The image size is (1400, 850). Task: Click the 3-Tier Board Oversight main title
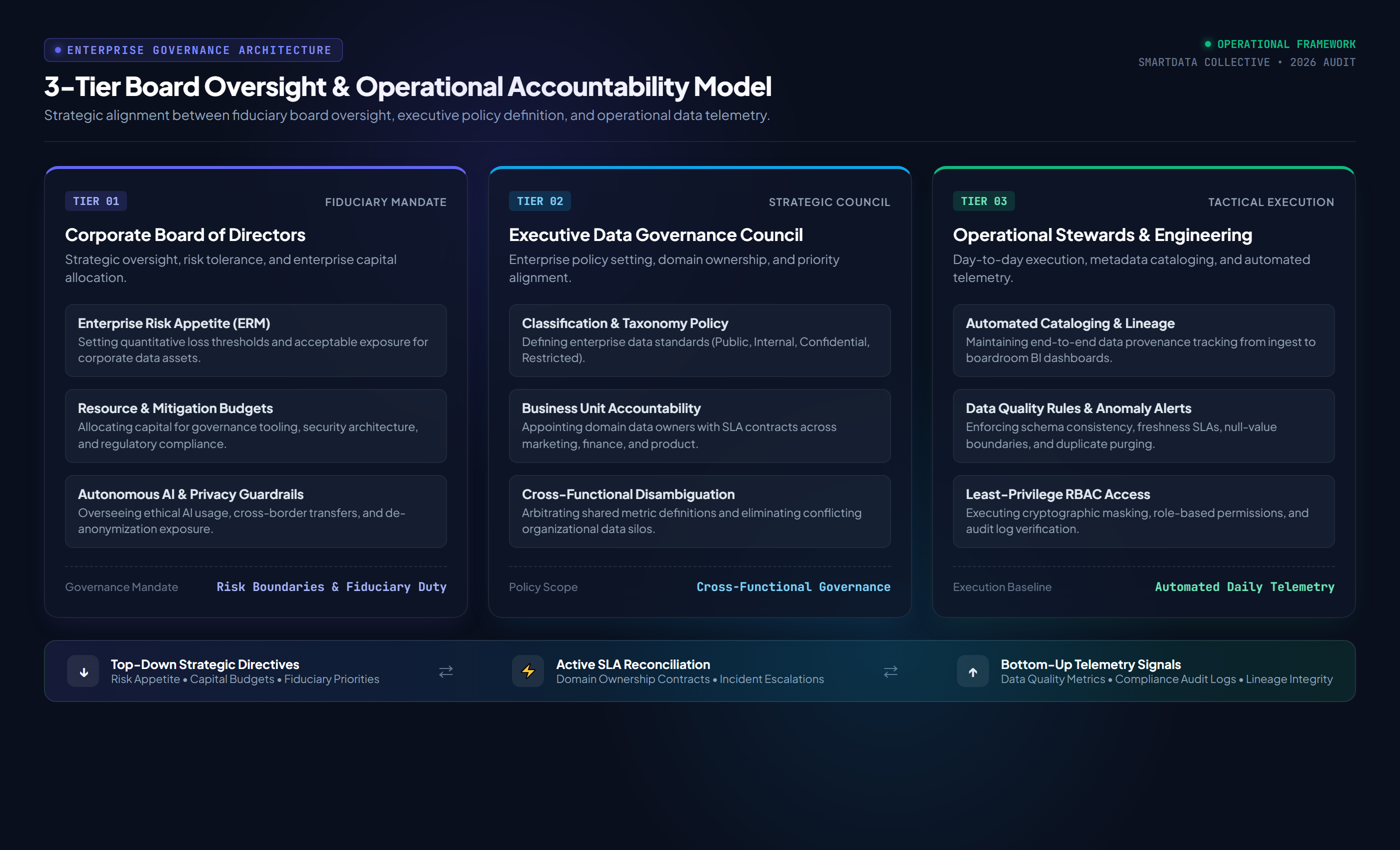coord(407,86)
